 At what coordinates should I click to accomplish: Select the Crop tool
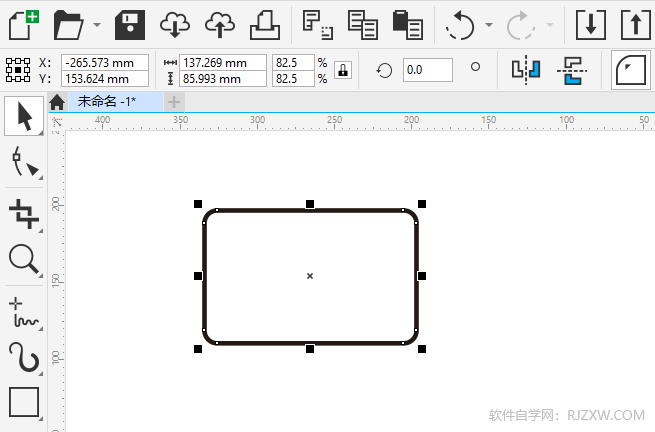pos(24,213)
